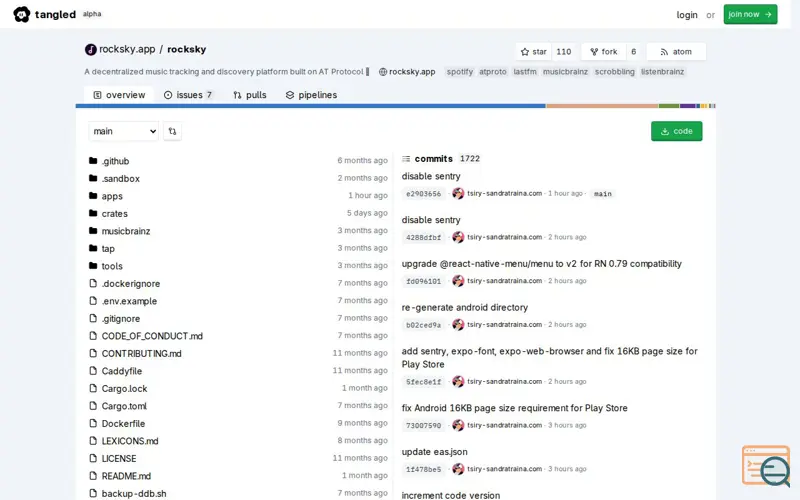Image resolution: width=800 pixels, height=500 pixels.
Task: Open the Dockerfile file
Action: (123, 423)
